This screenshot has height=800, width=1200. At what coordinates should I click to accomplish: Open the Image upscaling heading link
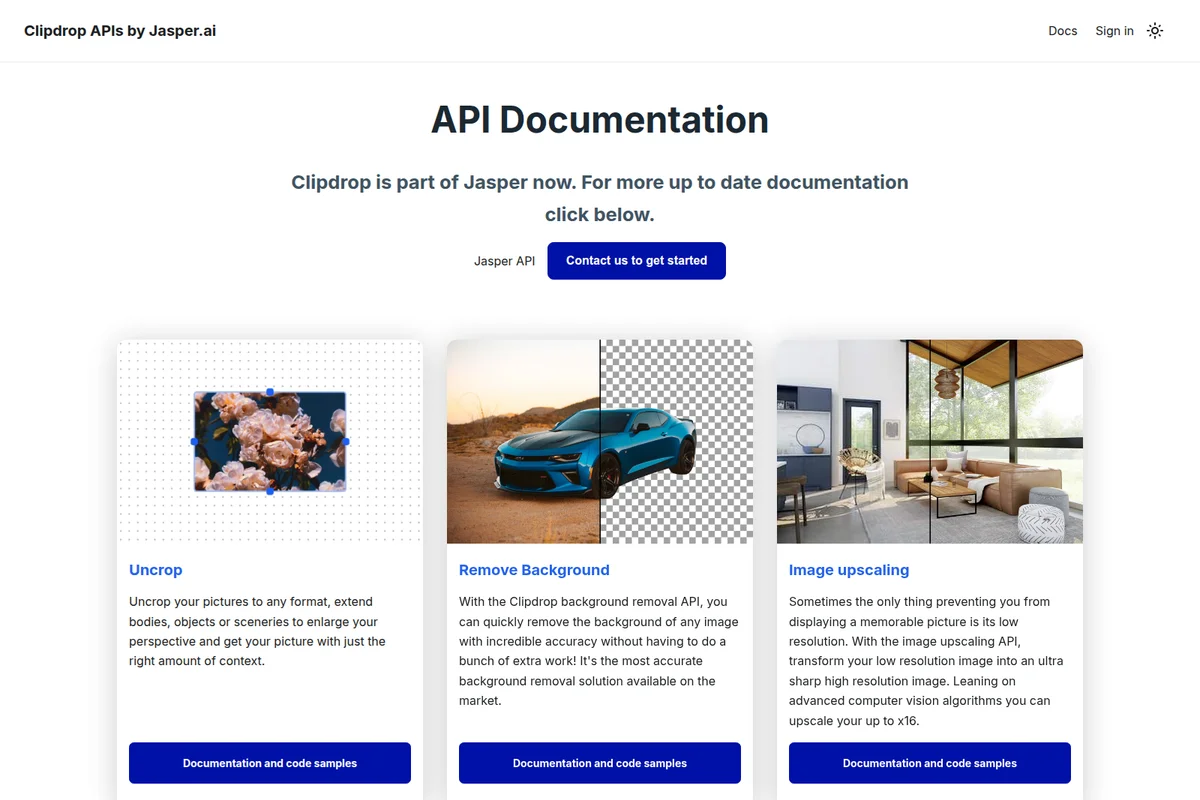coord(849,570)
